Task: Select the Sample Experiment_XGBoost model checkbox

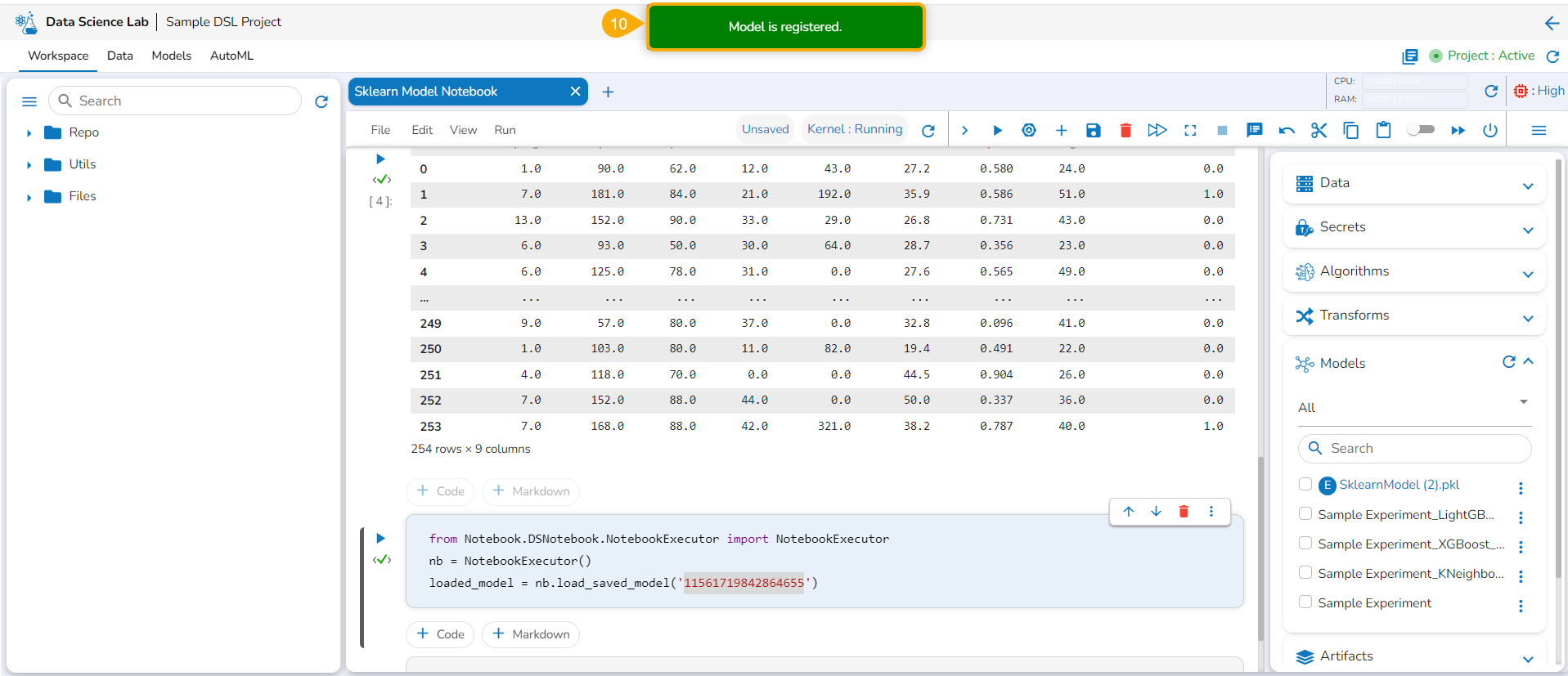Action: 1305,544
